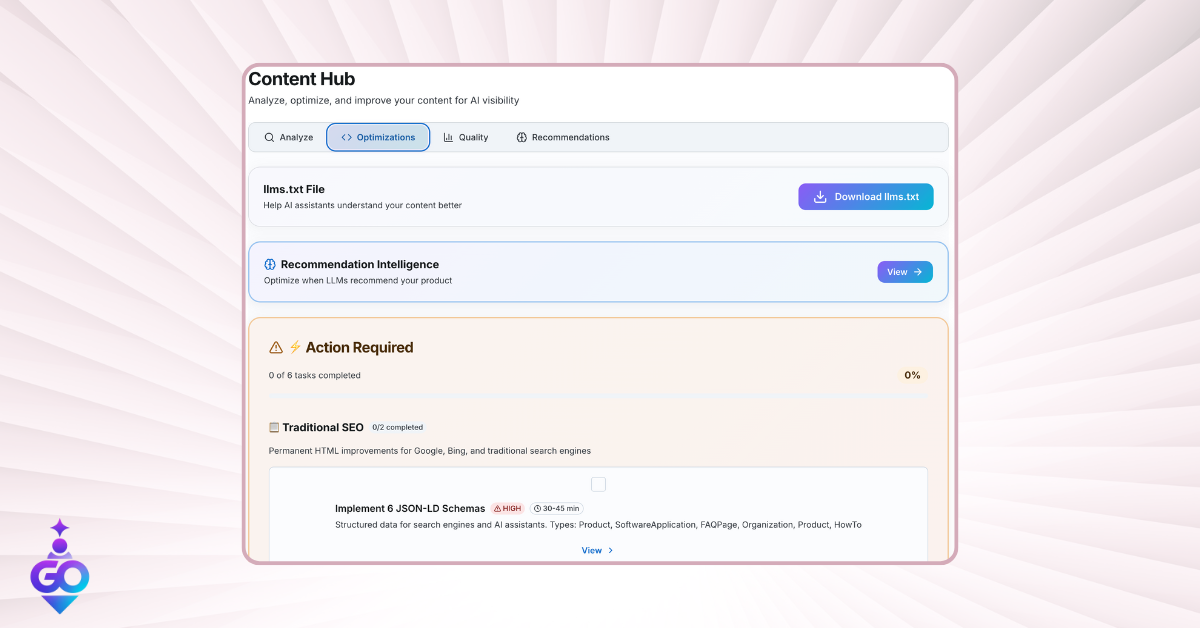Click the magnifier icon on the Analyze tab
This screenshot has height=628, width=1200.
pyautogui.click(x=269, y=137)
